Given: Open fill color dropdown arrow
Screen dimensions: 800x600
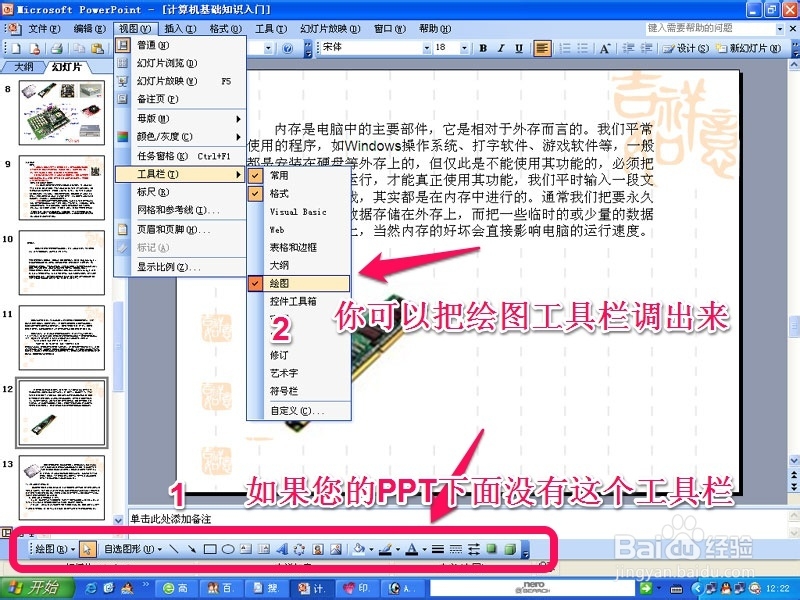Looking at the screenshot, I should coord(371,549).
